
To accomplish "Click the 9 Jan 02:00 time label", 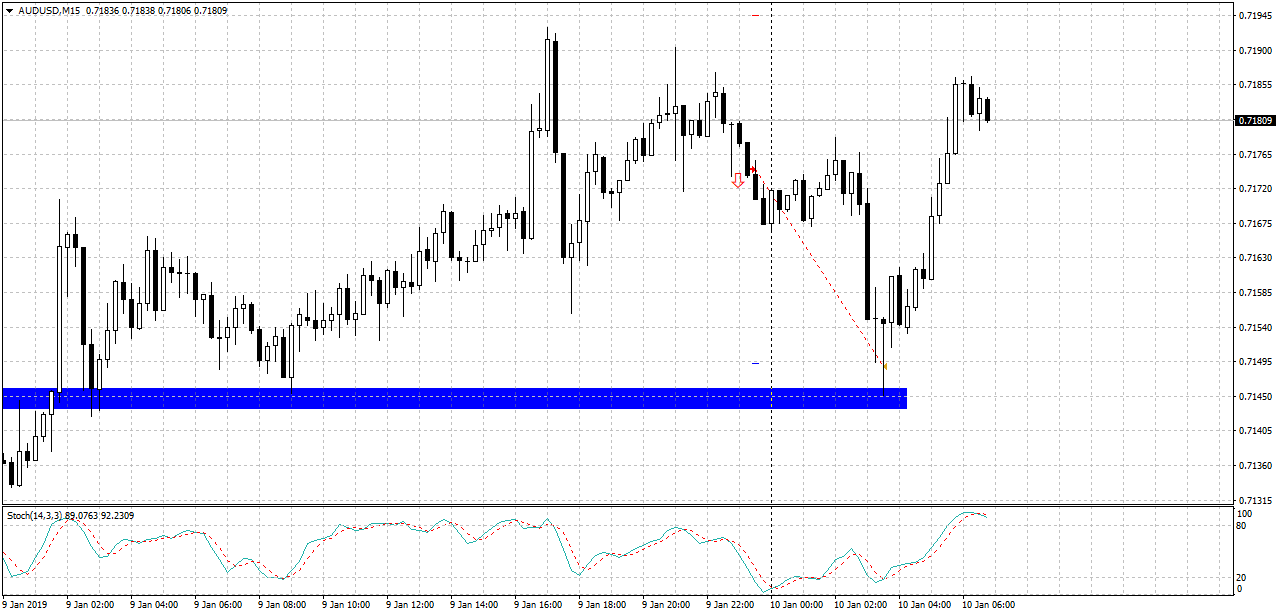I will tap(90, 605).
